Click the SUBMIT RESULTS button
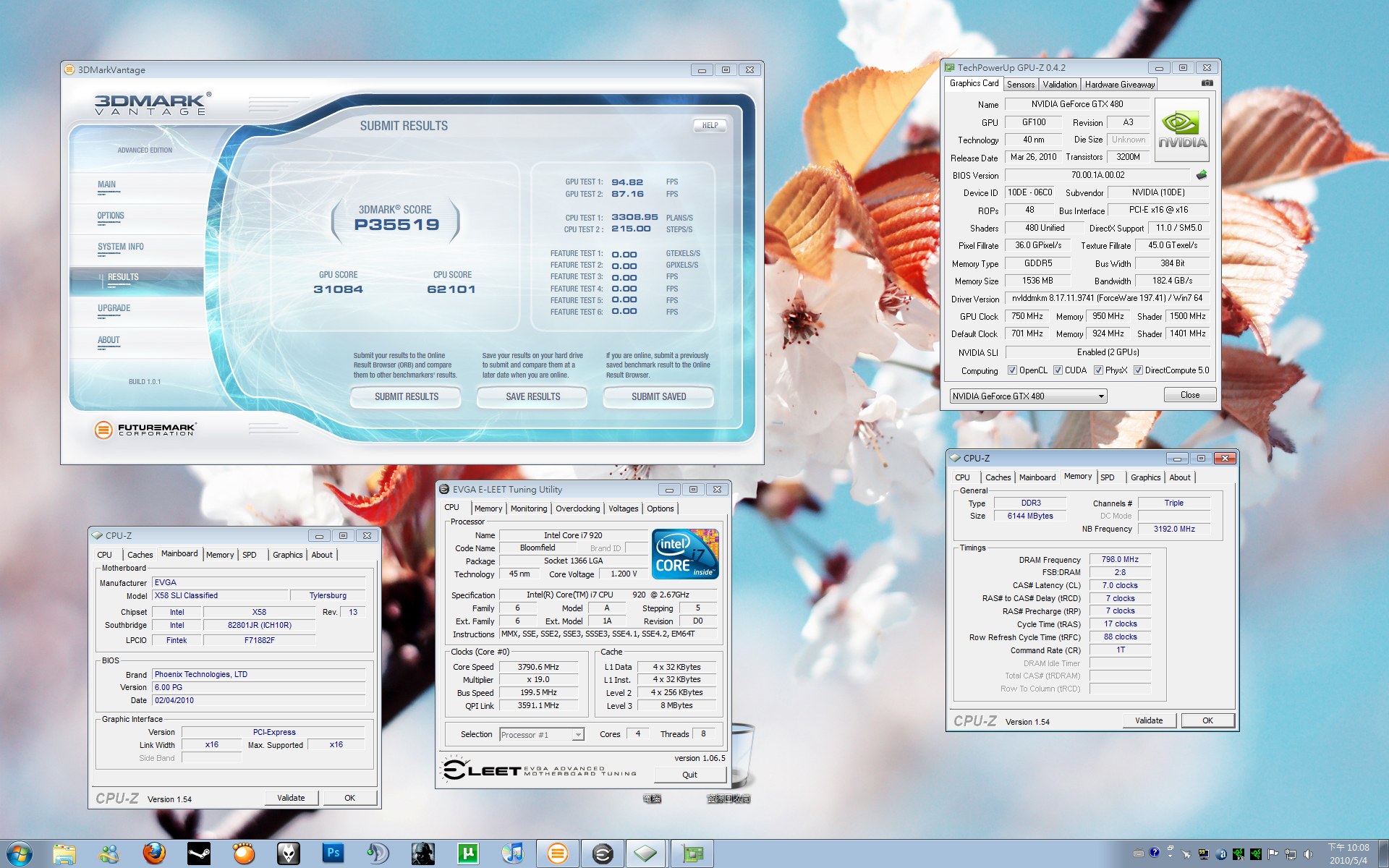 pos(406,397)
